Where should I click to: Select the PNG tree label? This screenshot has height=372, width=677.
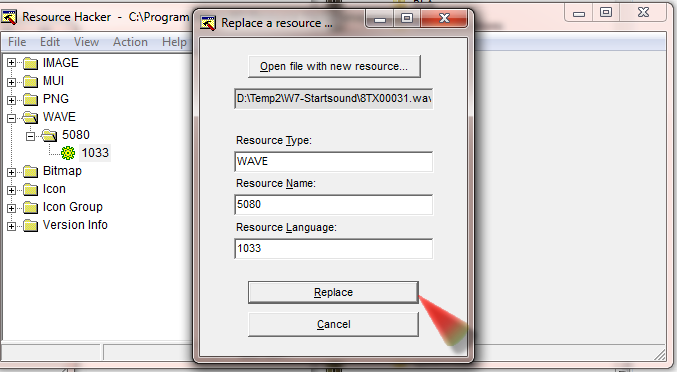coord(56,99)
